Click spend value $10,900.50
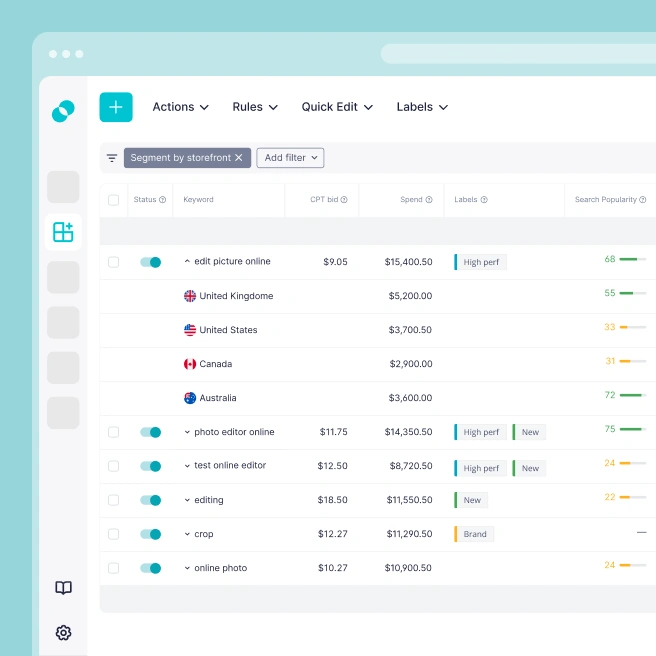This screenshot has width=656, height=656. pyautogui.click(x=408, y=568)
